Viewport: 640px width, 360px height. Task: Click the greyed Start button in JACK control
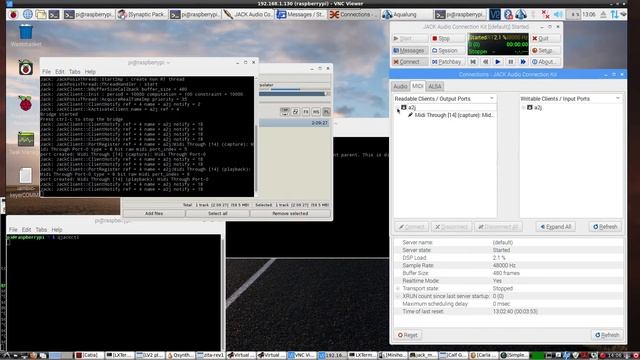coord(410,38)
